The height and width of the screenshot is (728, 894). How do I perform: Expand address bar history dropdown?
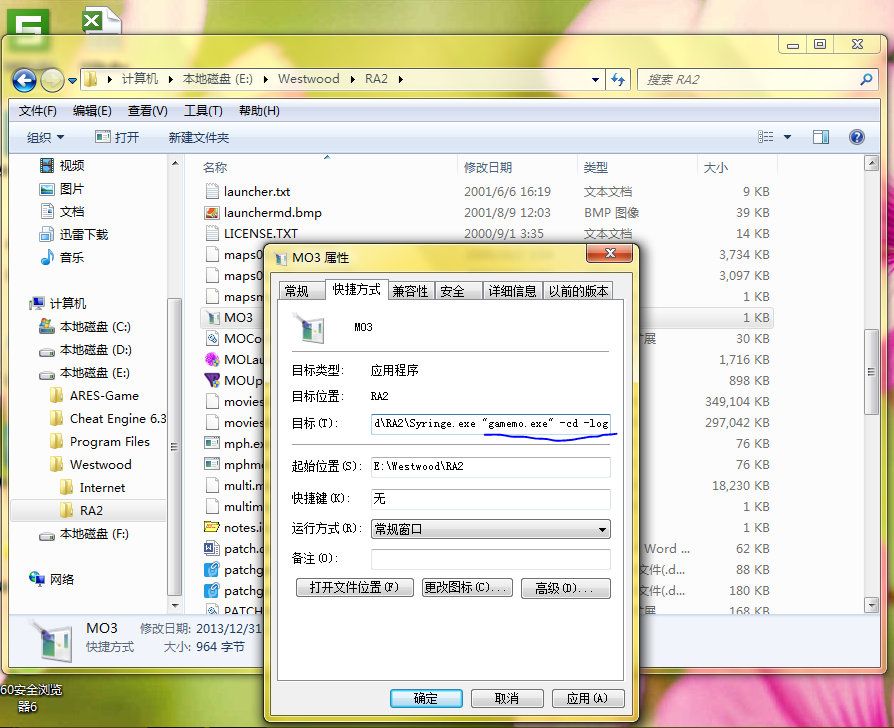pyautogui.click(x=595, y=79)
